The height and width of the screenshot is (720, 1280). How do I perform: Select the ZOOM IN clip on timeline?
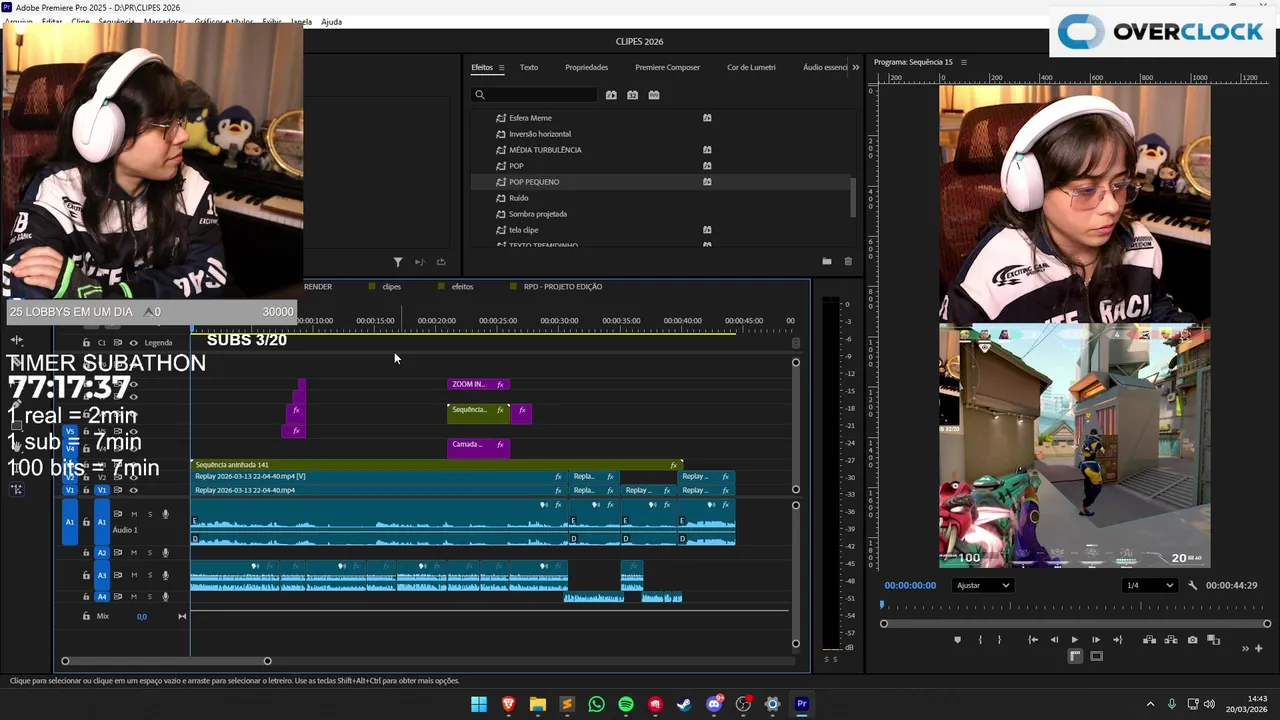[x=478, y=384]
